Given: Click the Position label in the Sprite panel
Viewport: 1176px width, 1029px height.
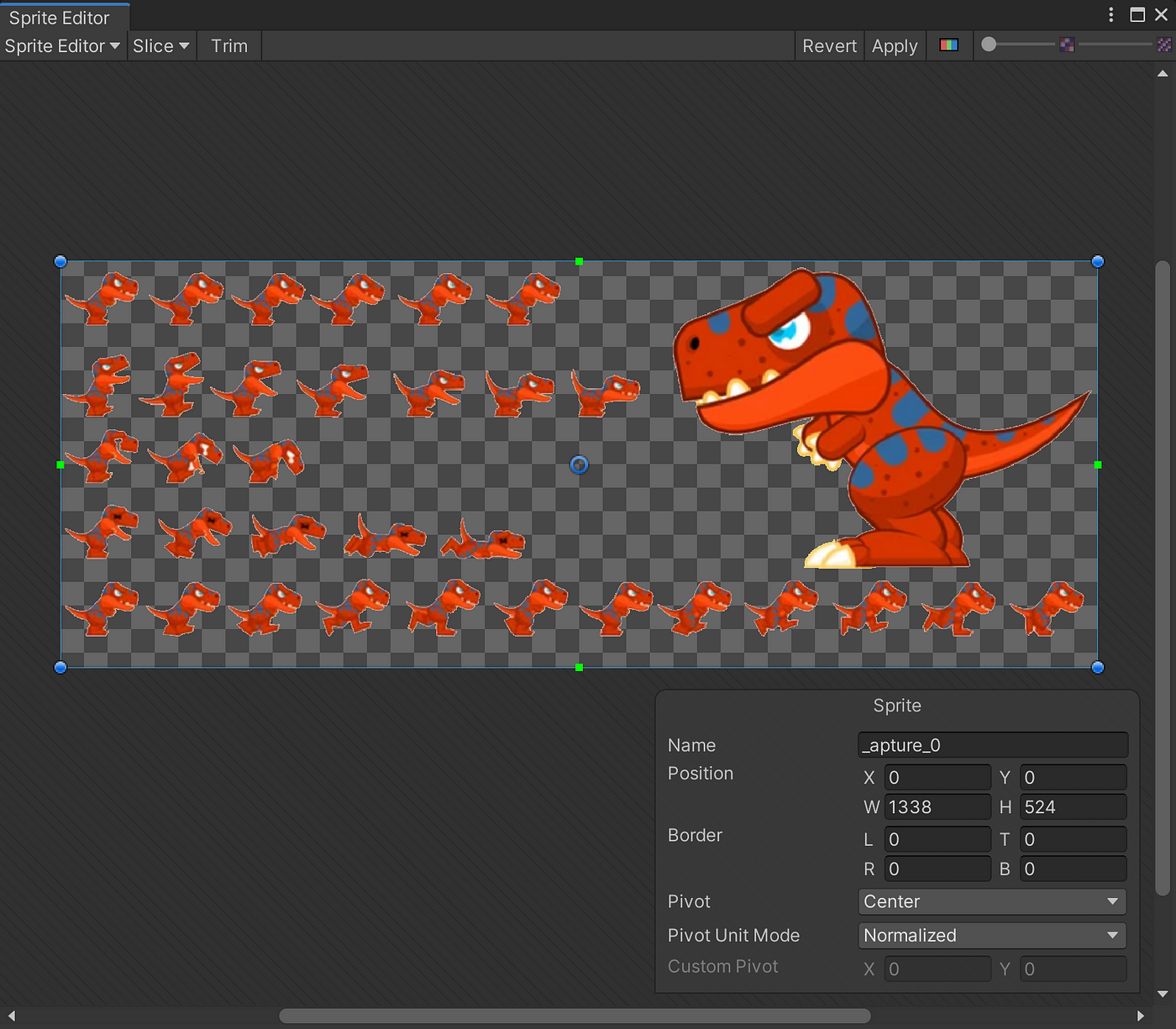Looking at the screenshot, I should click(701, 774).
